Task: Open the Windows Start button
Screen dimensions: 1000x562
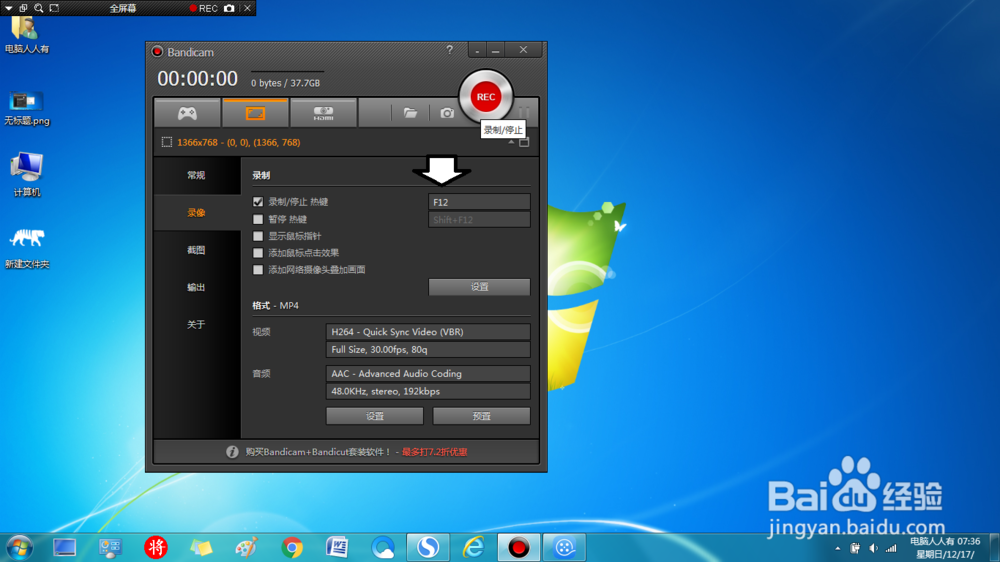Action: [x=19, y=547]
